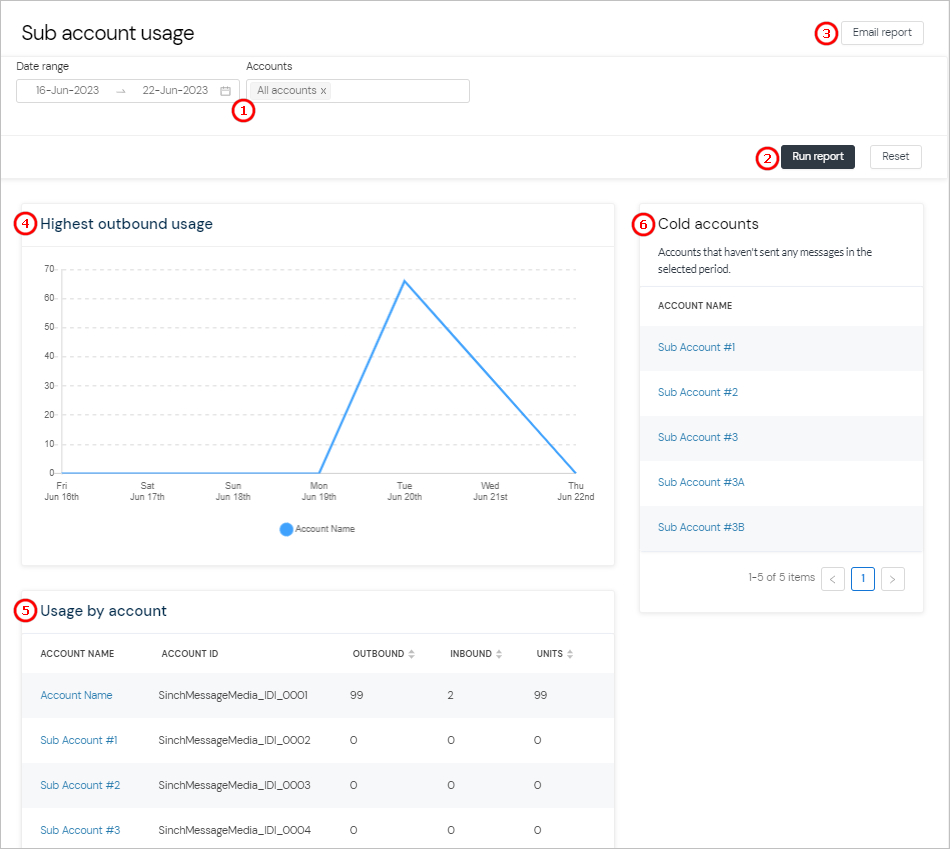Image resolution: width=950 pixels, height=849 pixels.
Task: Click the Tue Jun 20th axis label
Action: (405, 491)
